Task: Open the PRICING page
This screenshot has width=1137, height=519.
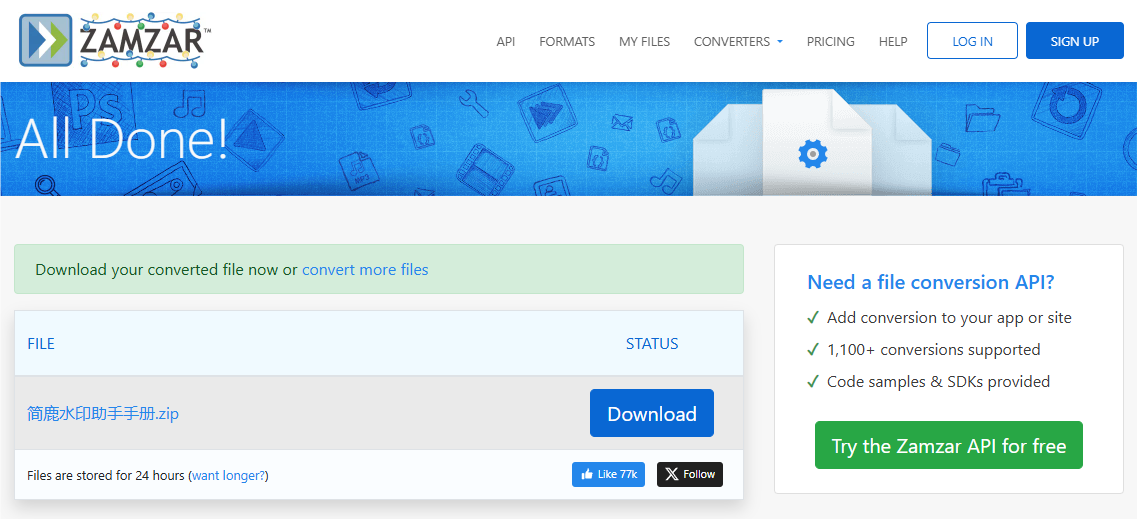Action: tap(830, 41)
